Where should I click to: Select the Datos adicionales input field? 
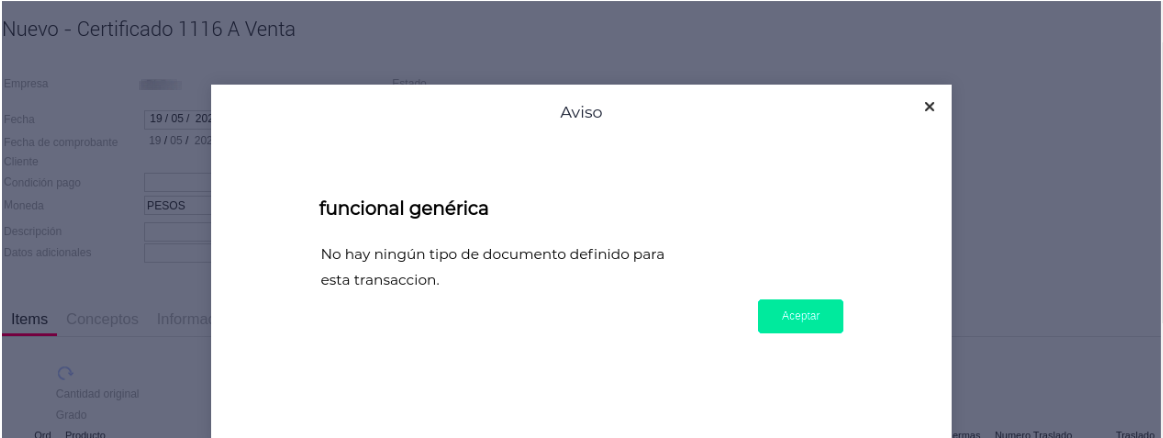[178, 252]
